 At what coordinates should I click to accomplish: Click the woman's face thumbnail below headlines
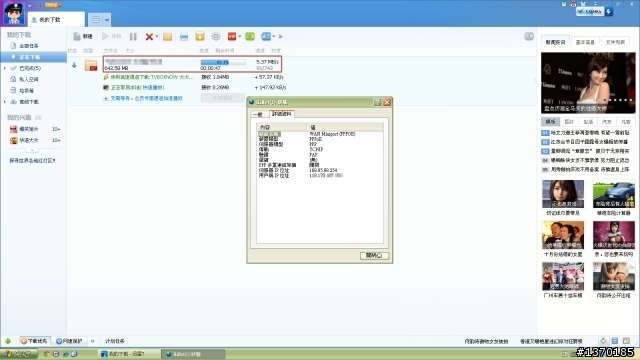[x=563, y=194]
